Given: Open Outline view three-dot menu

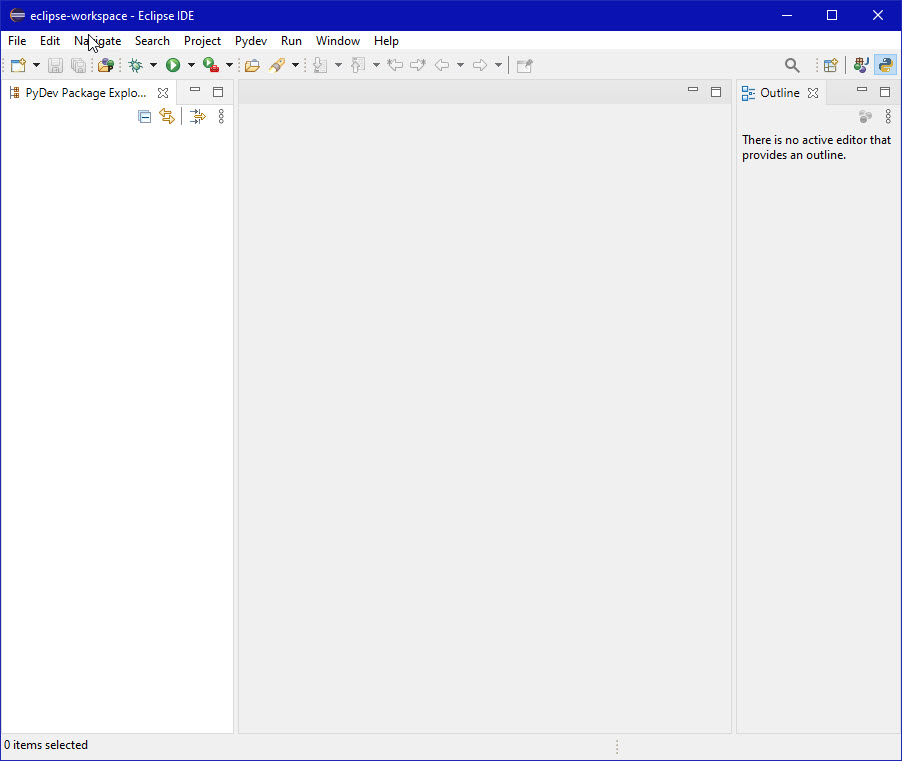Looking at the screenshot, I should pyautogui.click(x=888, y=117).
